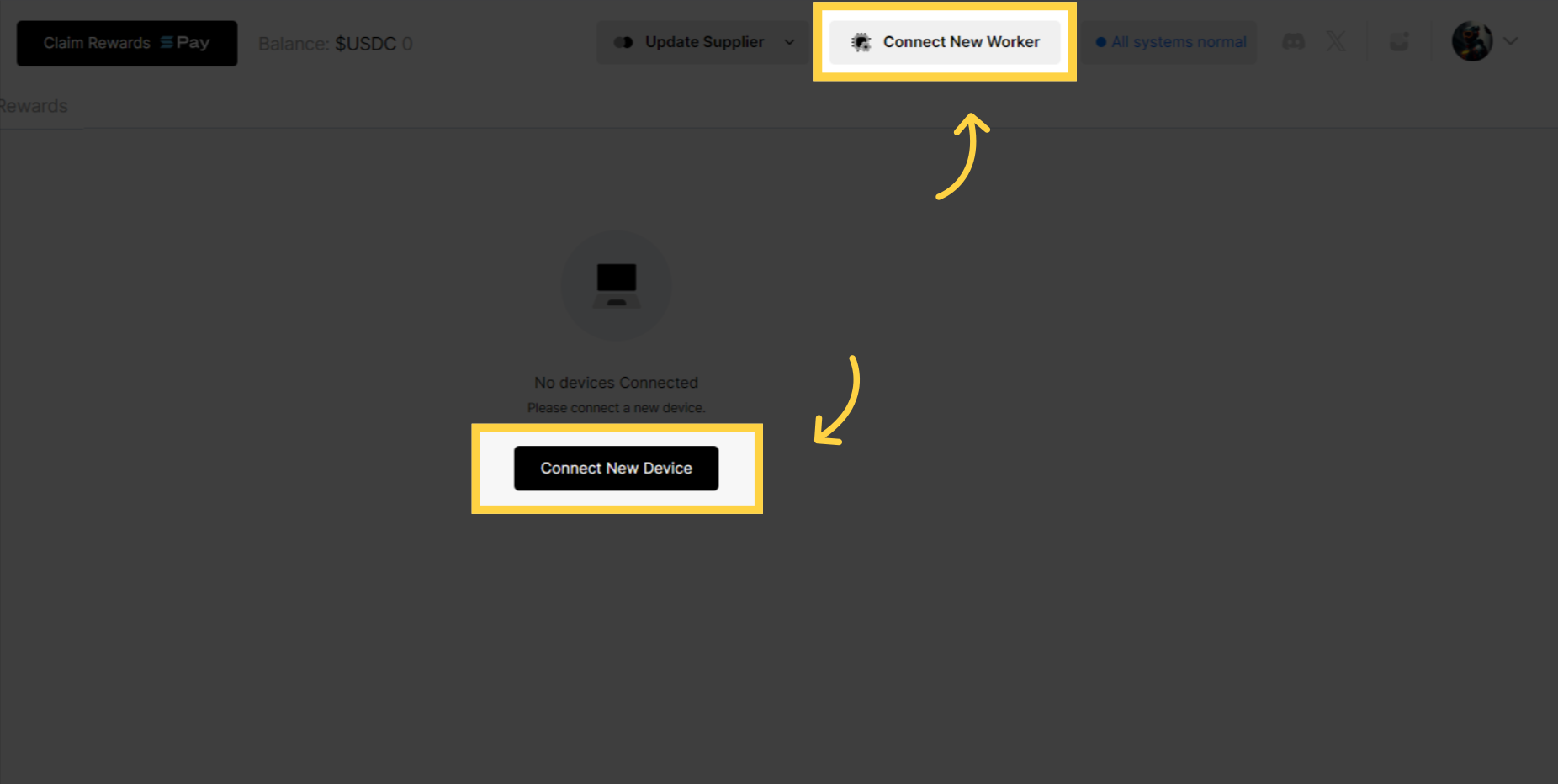Click the computer monitor placeholder icon
The width and height of the screenshot is (1558, 784).
(x=617, y=286)
